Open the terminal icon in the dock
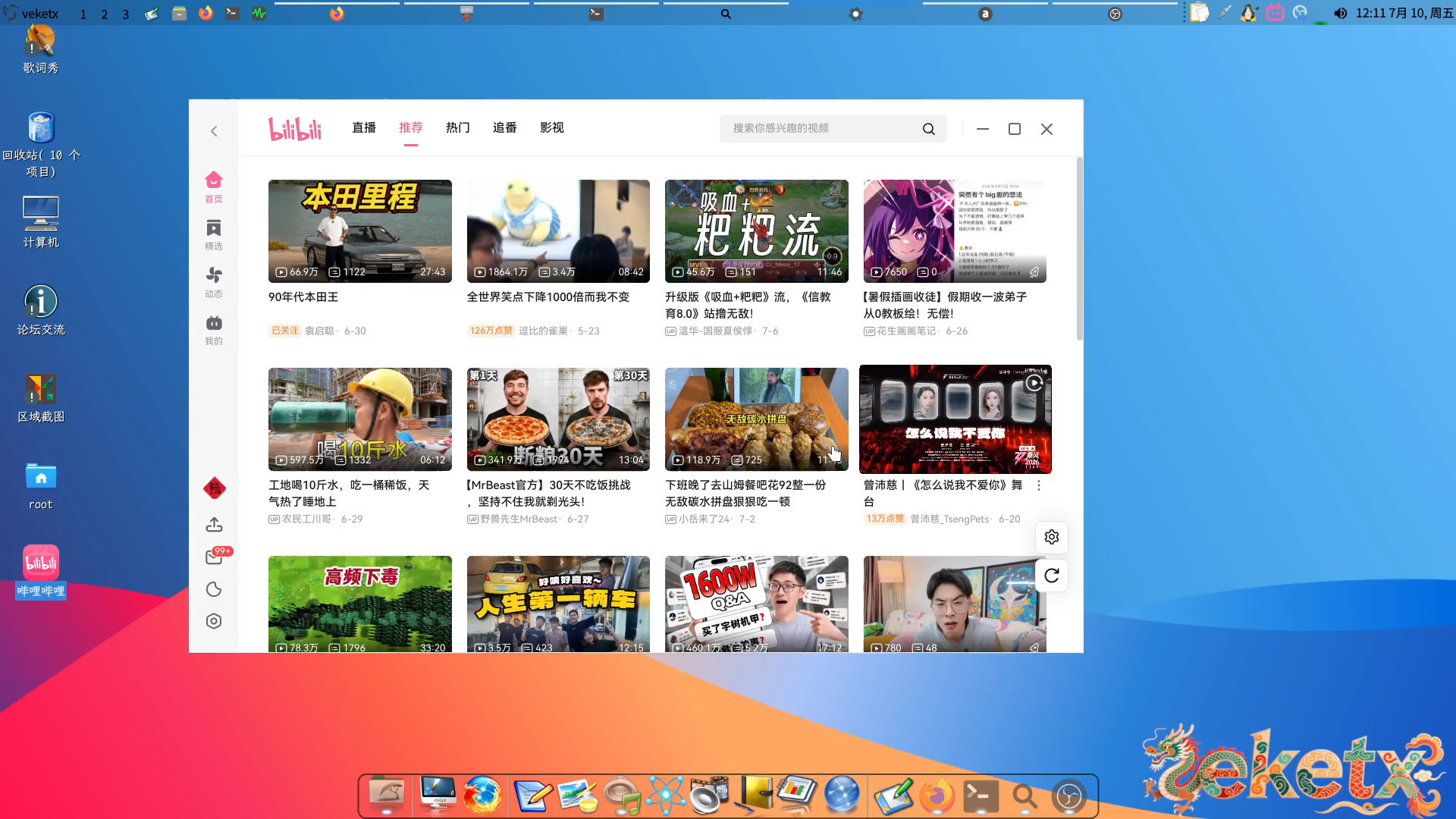 point(980,795)
